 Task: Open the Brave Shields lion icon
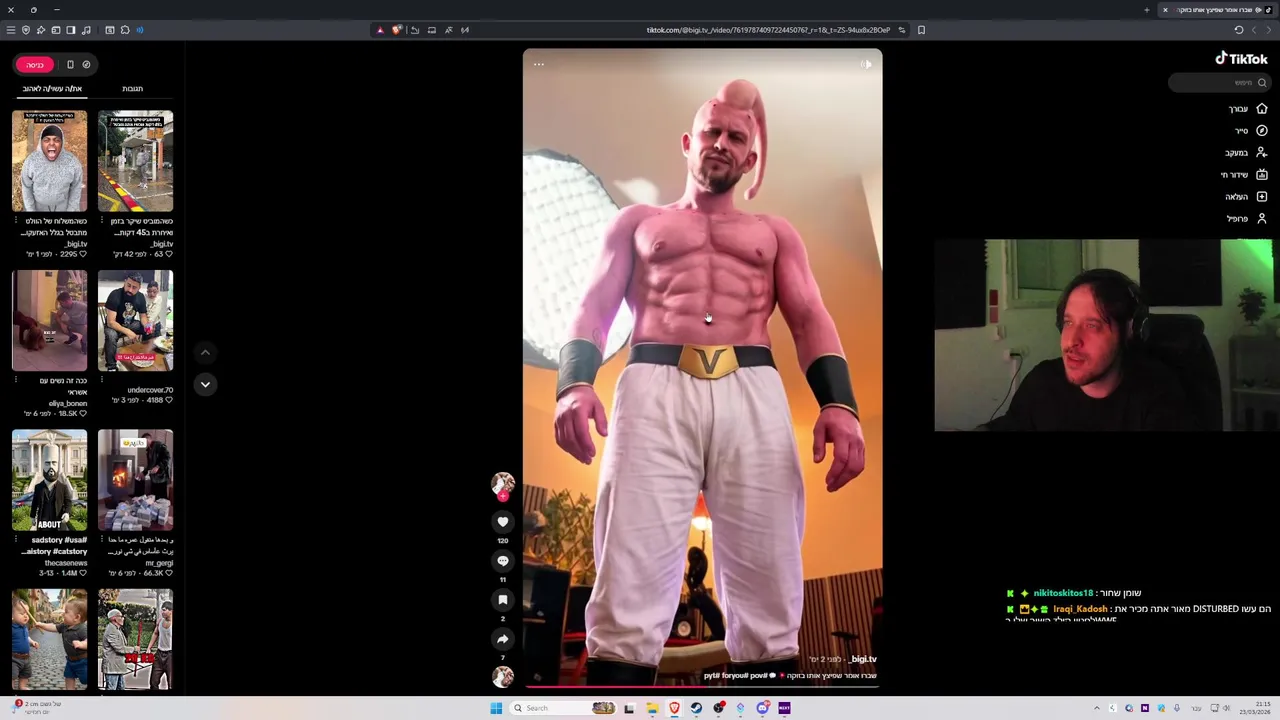tap(397, 30)
